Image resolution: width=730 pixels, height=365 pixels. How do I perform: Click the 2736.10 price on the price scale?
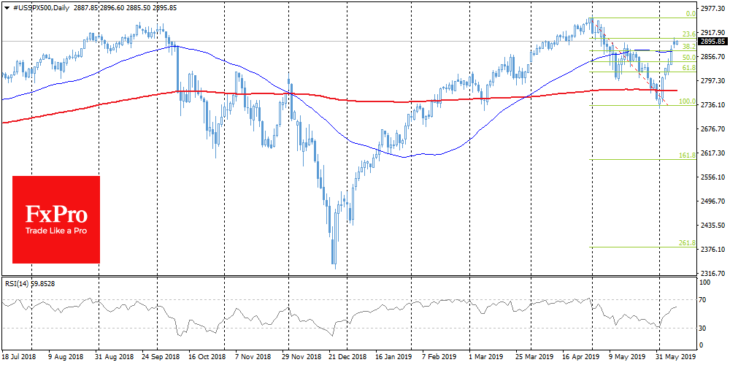point(711,105)
